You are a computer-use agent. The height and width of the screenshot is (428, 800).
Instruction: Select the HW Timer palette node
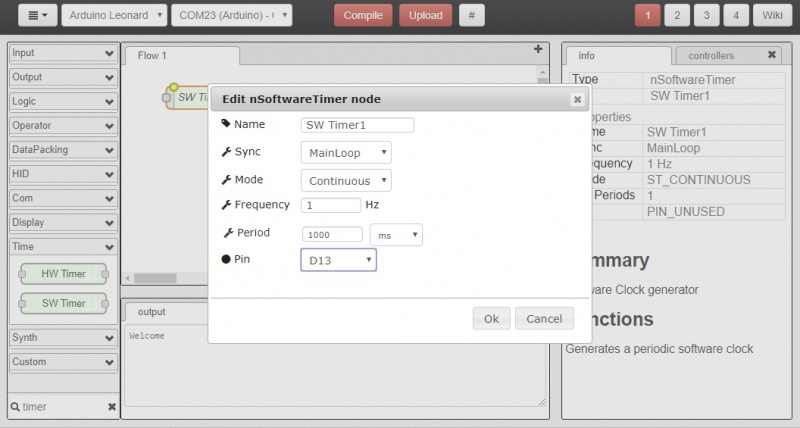coord(64,274)
